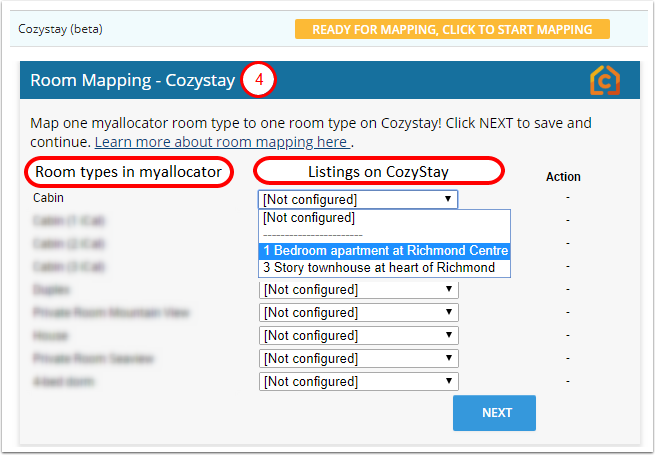Screen dimensions: 655x455
Task: Open the Private Room Seaview dropdown
Action: 359,358
